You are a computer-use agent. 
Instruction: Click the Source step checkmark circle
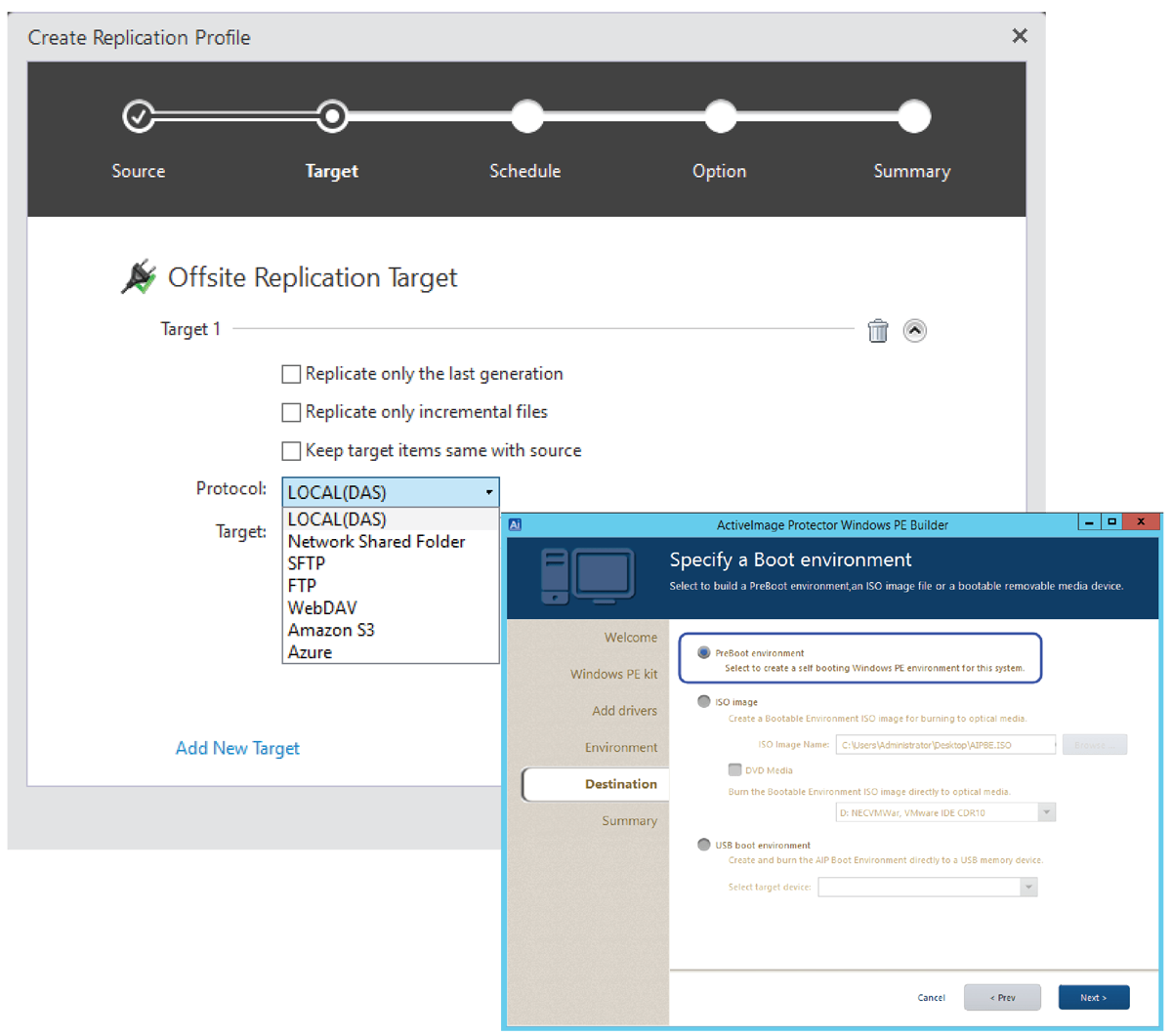click(x=139, y=117)
